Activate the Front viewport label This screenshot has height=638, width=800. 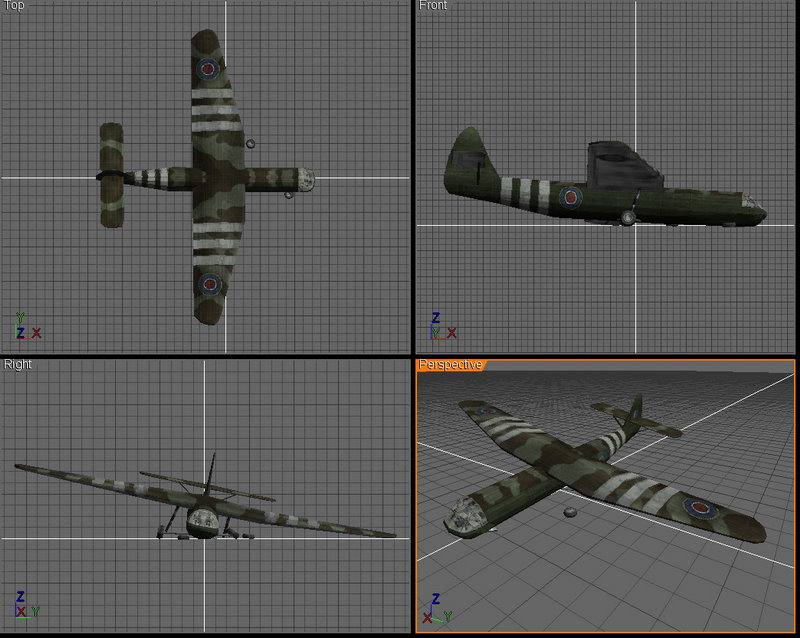tap(433, 6)
